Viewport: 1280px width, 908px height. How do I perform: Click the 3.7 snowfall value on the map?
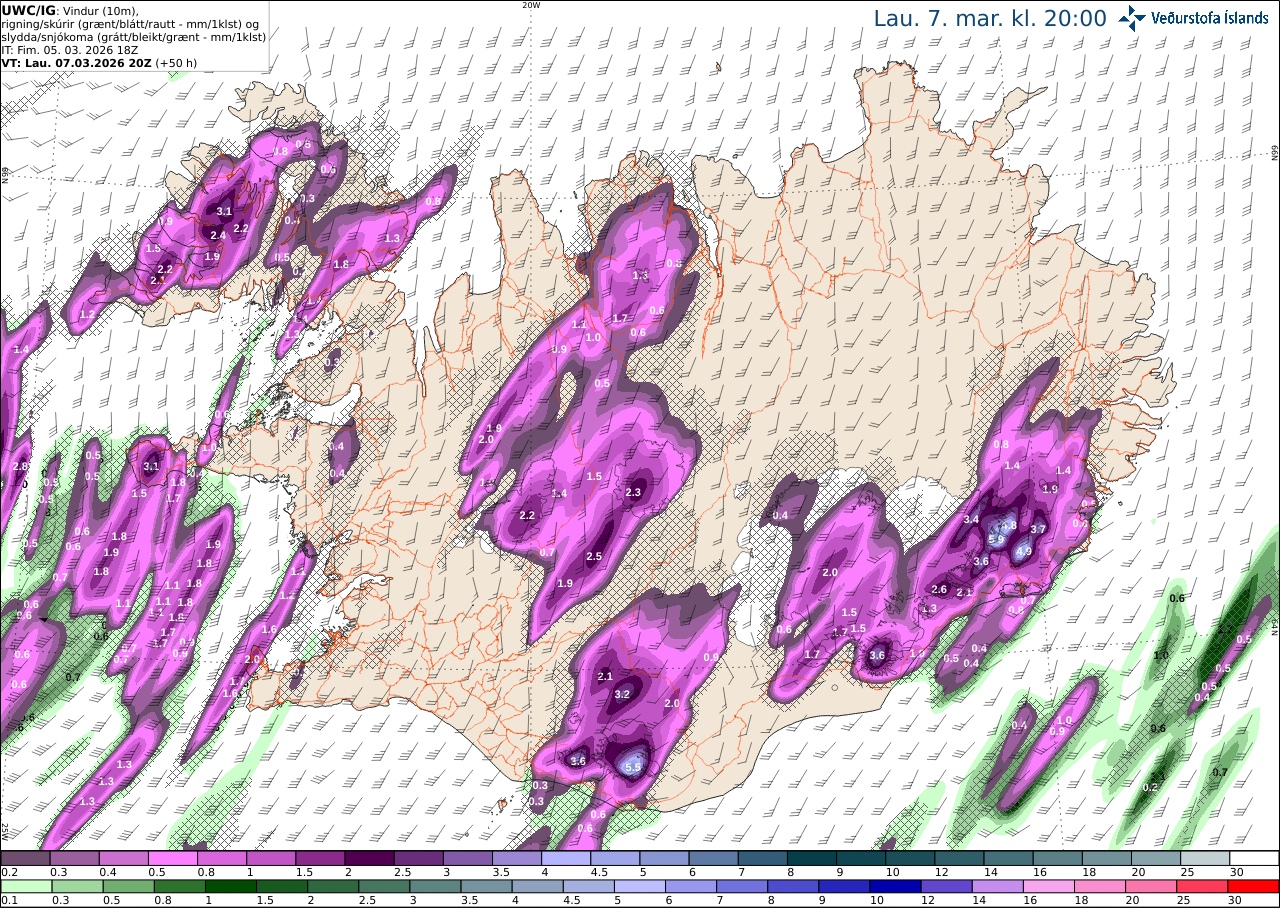tap(1038, 529)
